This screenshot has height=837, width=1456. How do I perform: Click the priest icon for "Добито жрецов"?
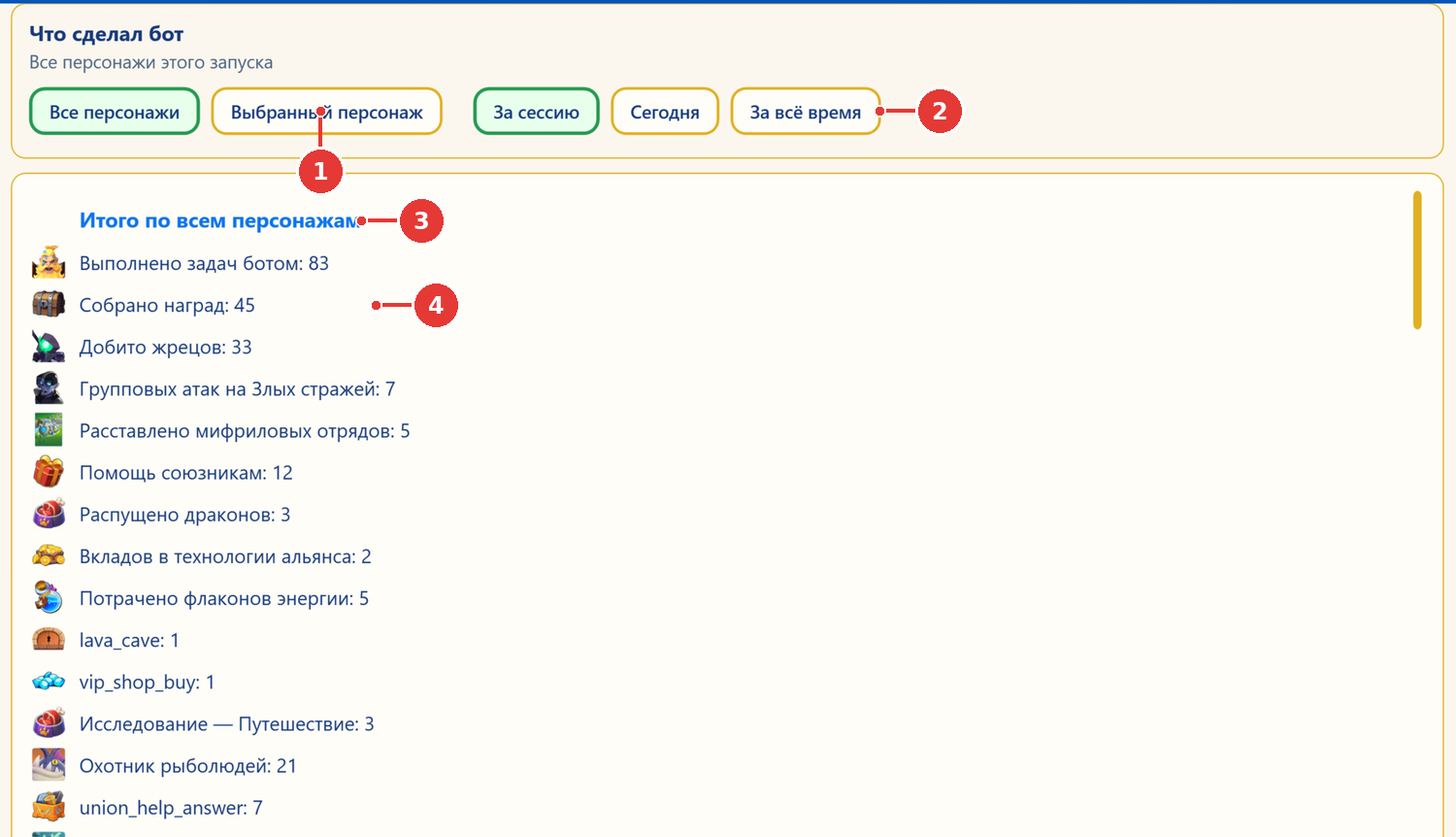point(49,347)
